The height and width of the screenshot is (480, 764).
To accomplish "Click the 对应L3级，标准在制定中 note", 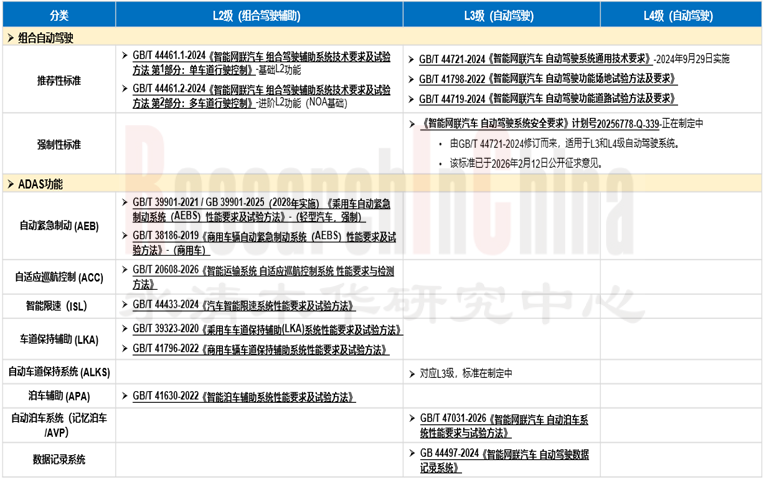I will [x=466, y=374].
